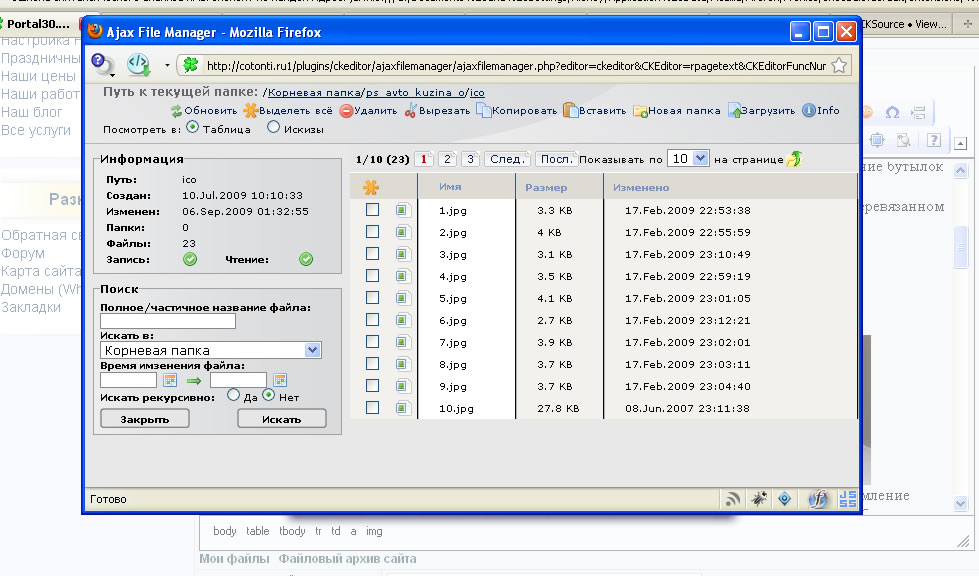The height and width of the screenshot is (576, 979).
Task: Click the Удалить delete icon
Action: 346,111
